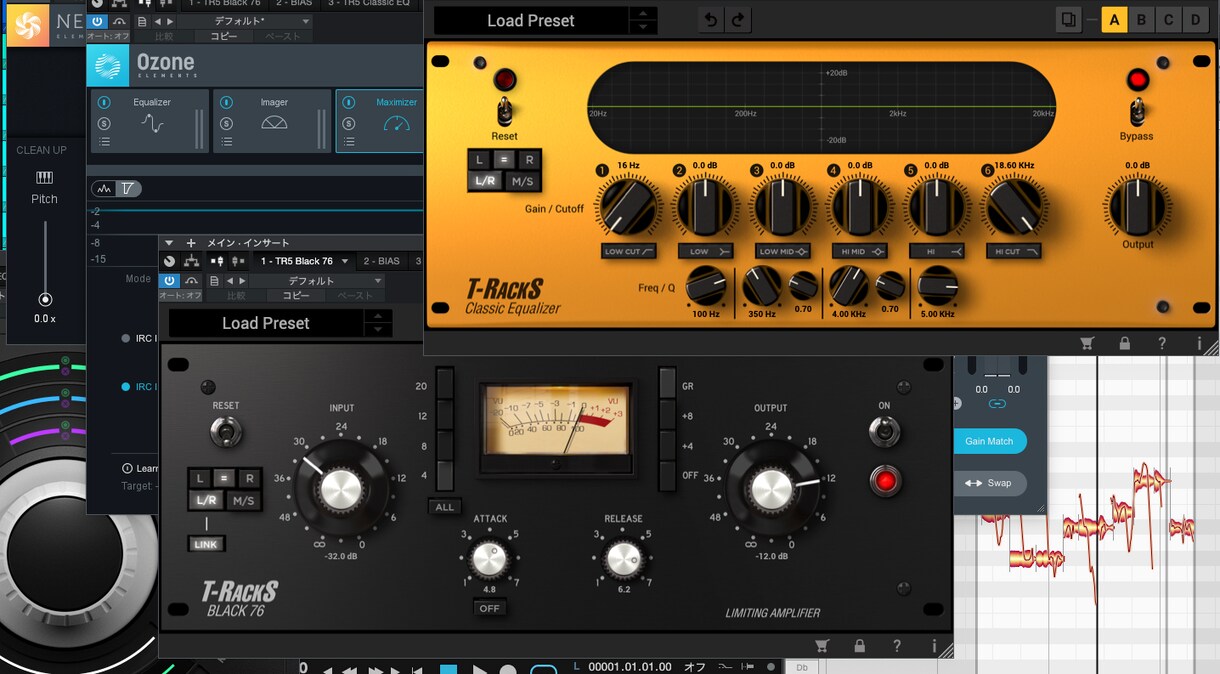Viewport: 1220px width, 674px height.
Task: Select A/B slot B in Classic Equalizer
Action: (1141, 19)
